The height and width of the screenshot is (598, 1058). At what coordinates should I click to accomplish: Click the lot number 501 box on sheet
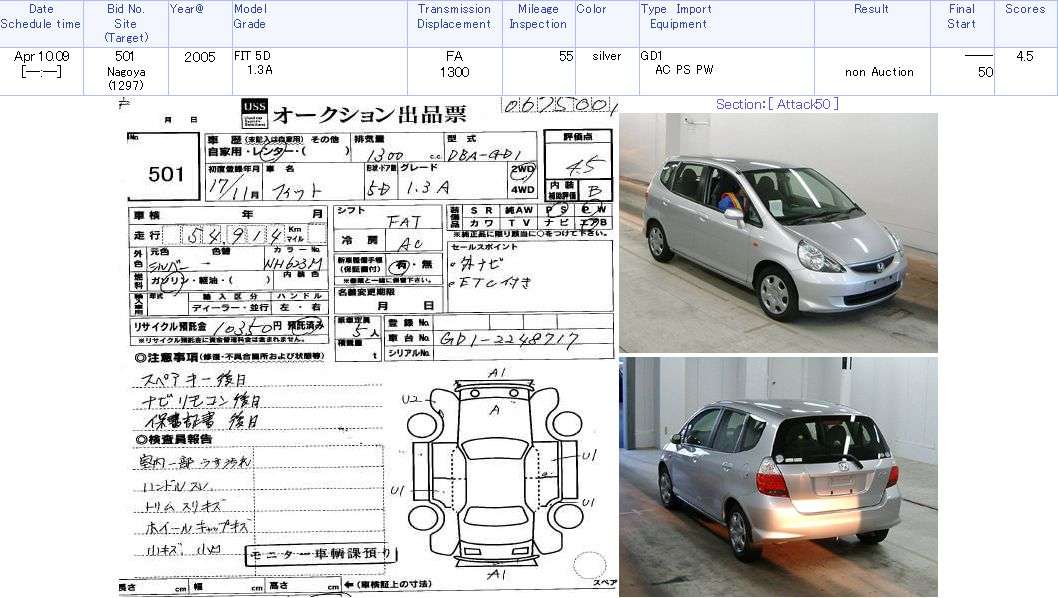click(163, 166)
